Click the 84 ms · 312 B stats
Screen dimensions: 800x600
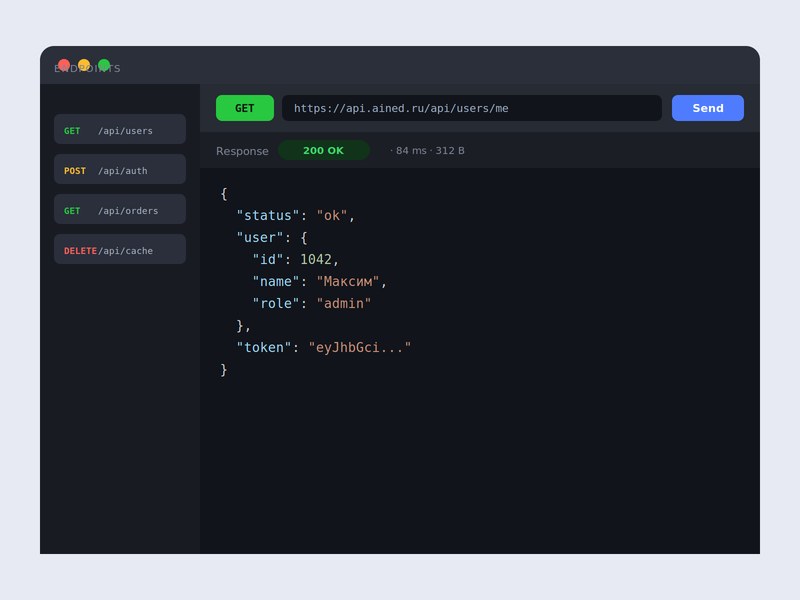coord(427,151)
